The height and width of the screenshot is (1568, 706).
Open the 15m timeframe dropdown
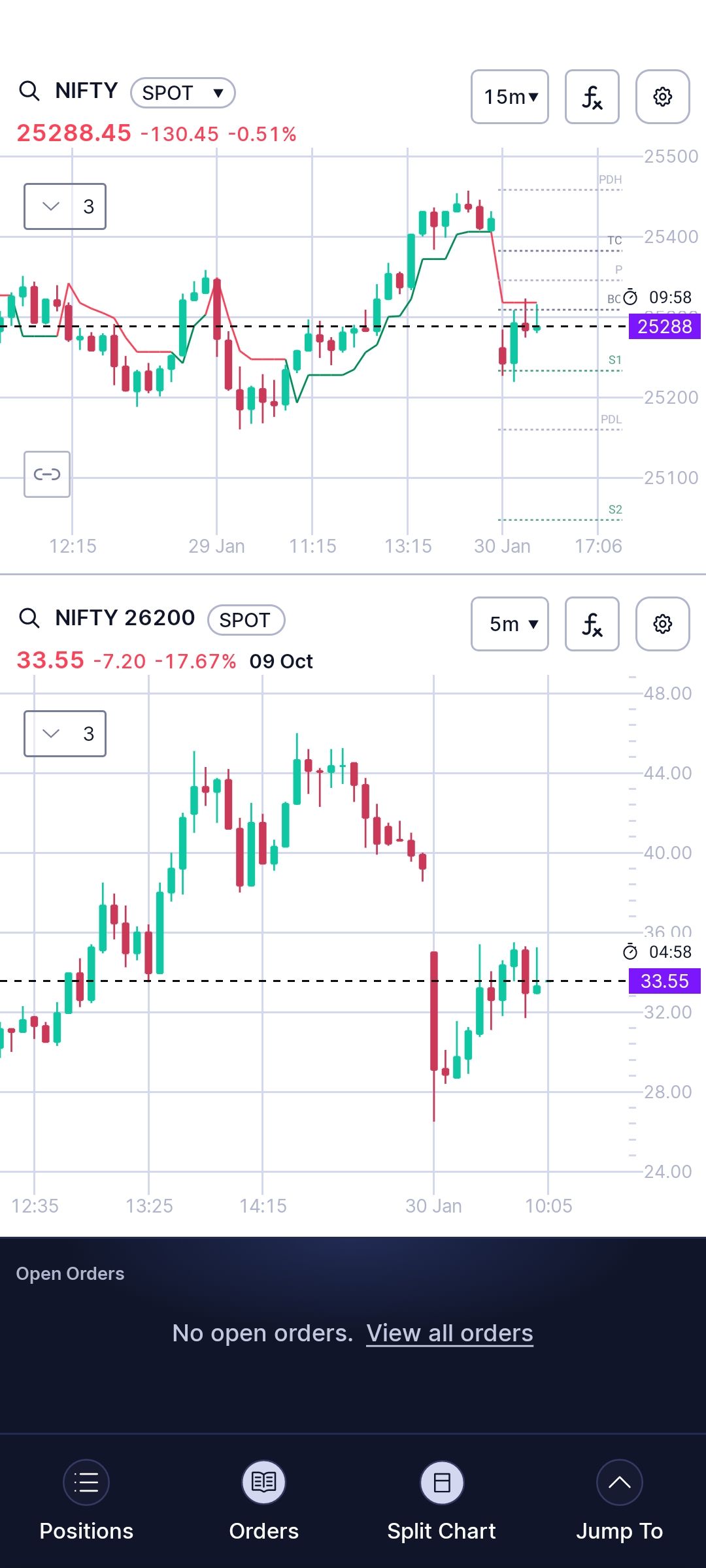coord(510,97)
